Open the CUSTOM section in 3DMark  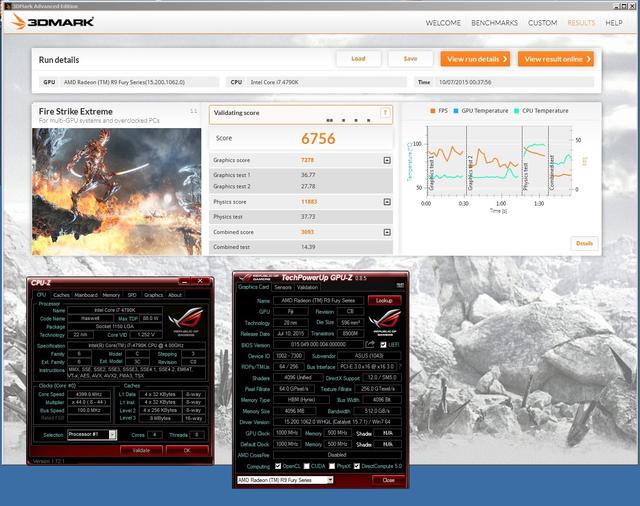click(542, 23)
